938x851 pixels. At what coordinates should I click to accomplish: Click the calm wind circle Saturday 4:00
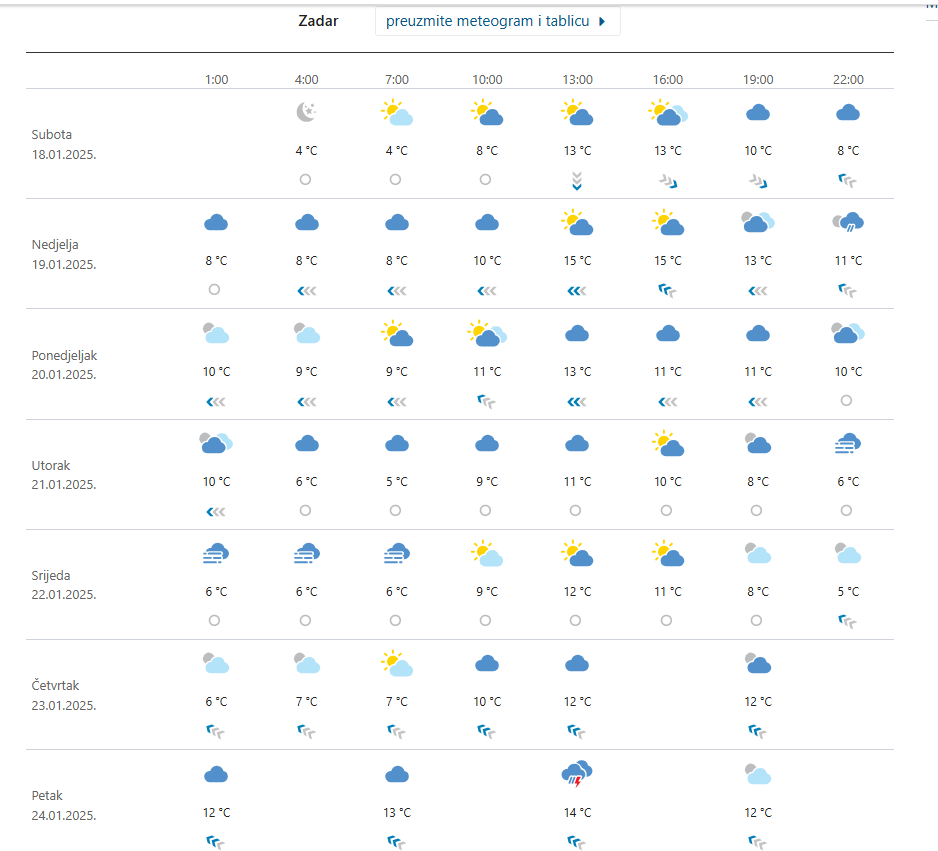point(305,180)
